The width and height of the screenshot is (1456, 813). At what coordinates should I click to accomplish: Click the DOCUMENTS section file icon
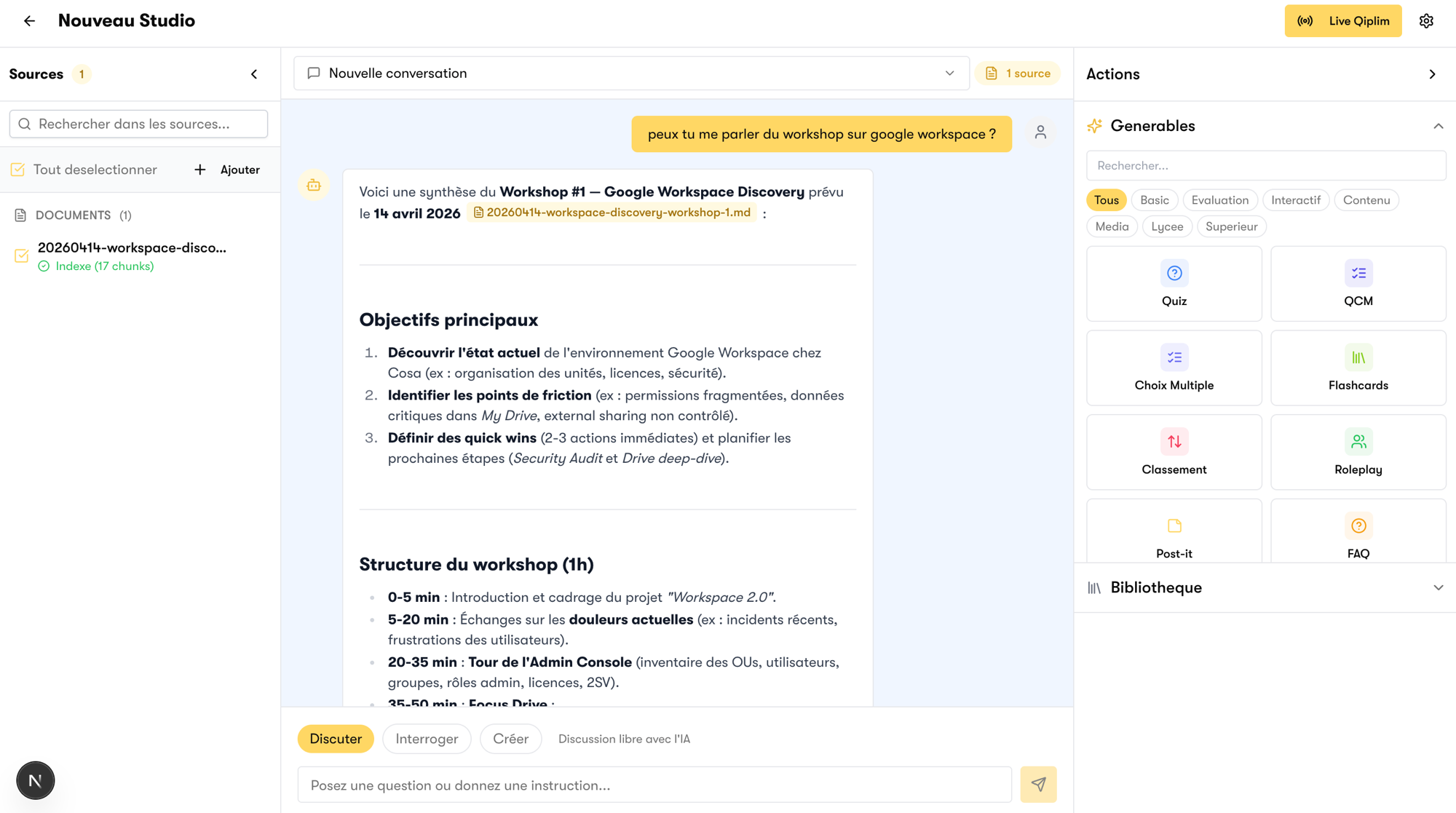(x=20, y=215)
